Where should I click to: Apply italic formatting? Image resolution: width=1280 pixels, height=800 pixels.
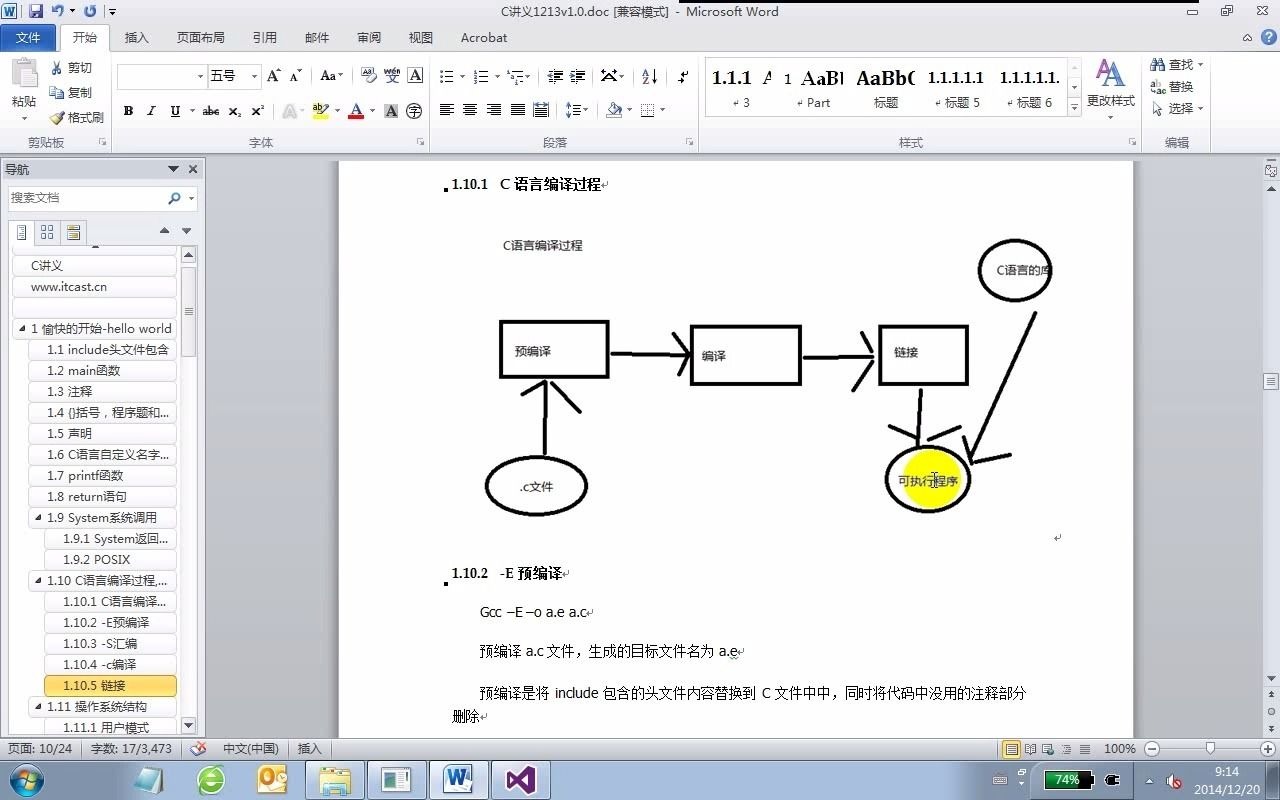[x=150, y=111]
